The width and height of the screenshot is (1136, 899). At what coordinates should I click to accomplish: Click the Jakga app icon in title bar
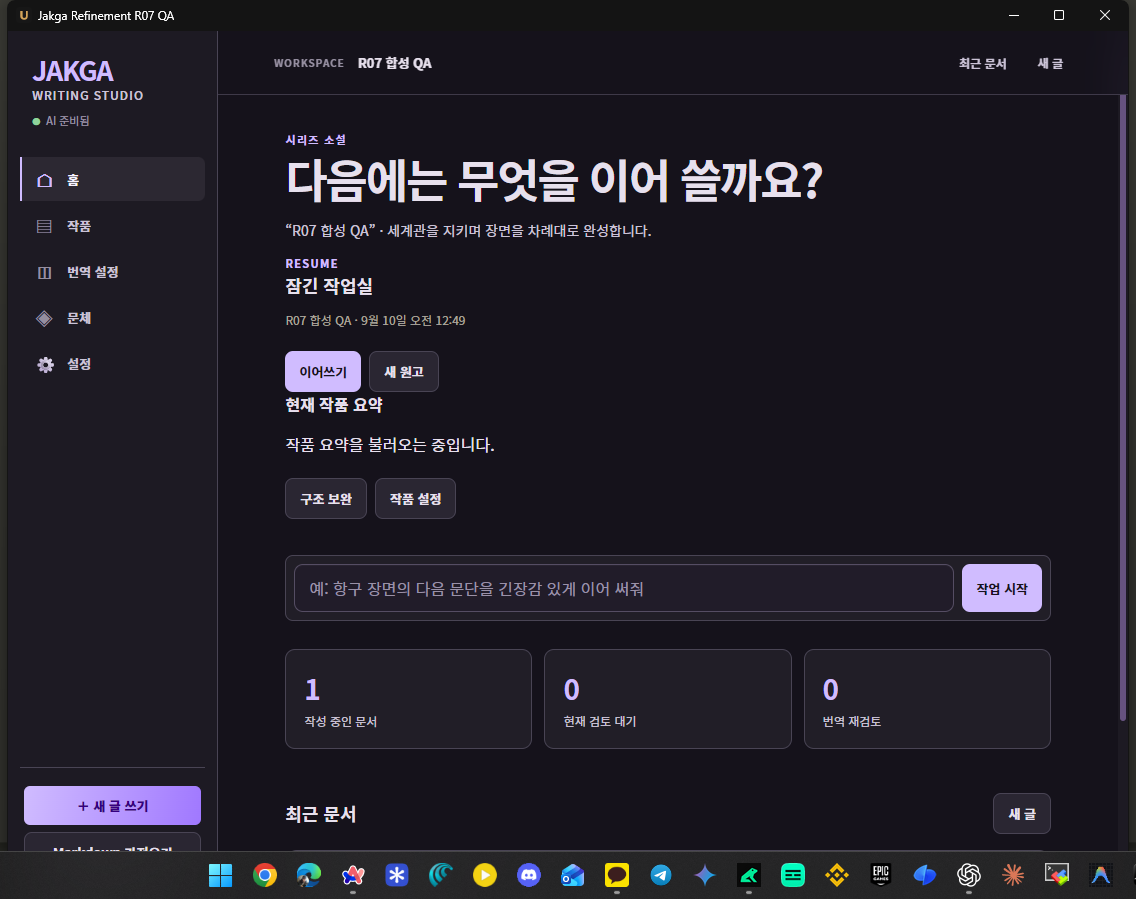[x=24, y=15]
